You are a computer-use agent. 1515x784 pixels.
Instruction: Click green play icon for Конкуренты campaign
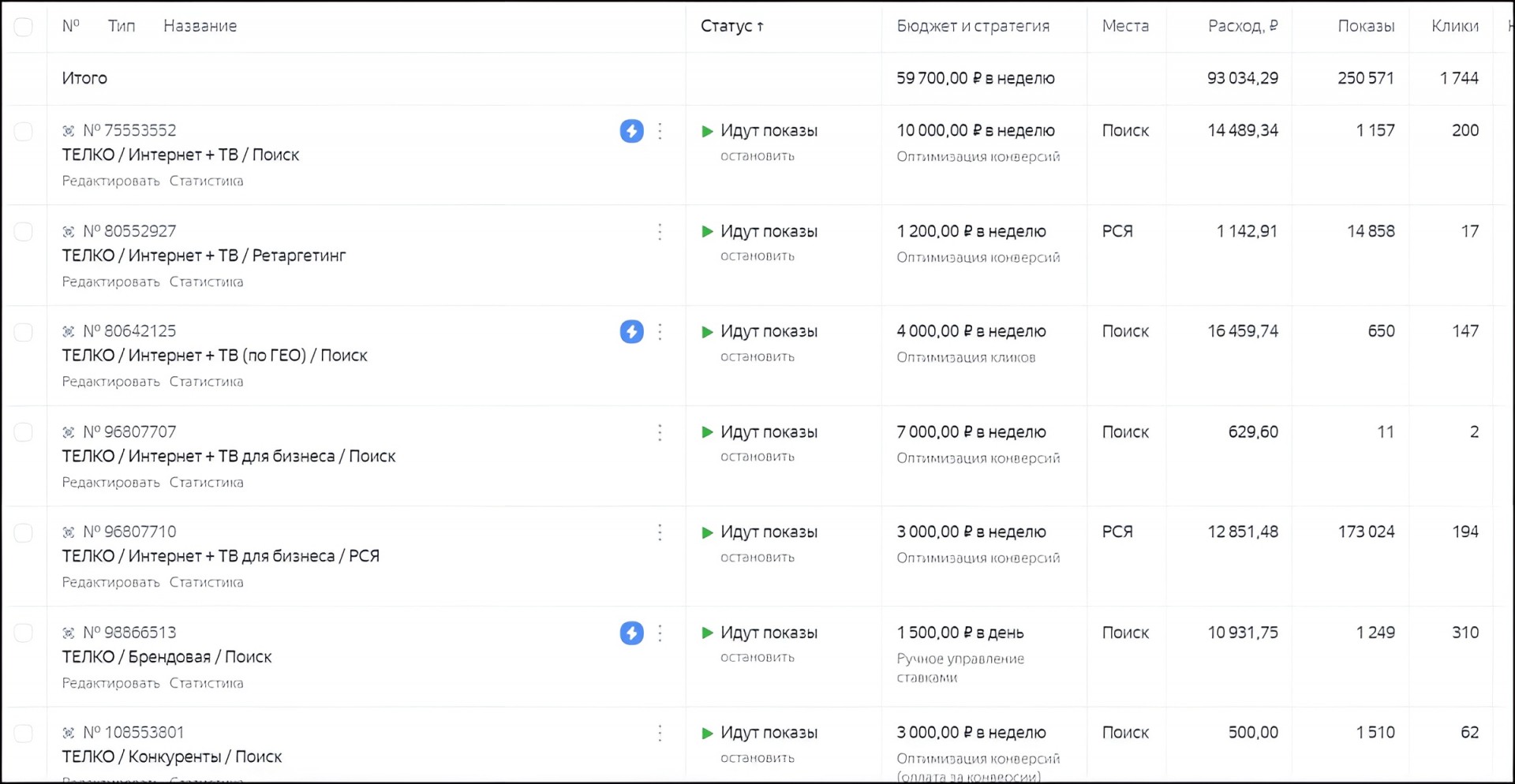point(708,733)
